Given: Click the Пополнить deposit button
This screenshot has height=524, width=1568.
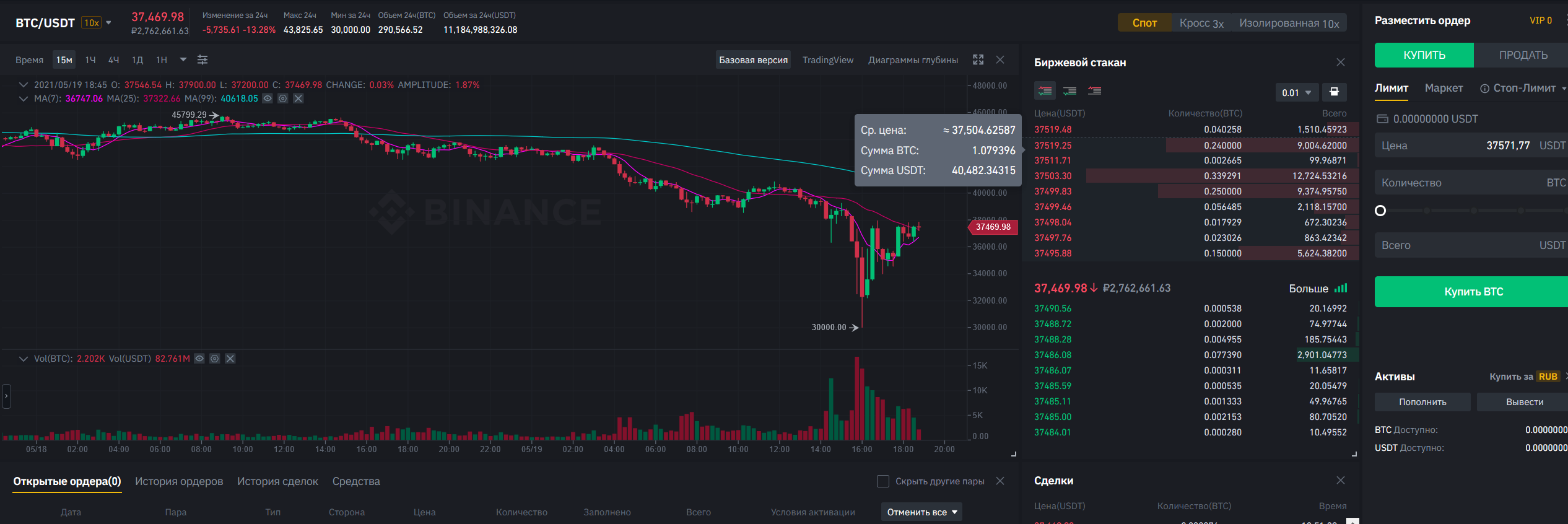Looking at the screenshot, I should coord(1422,402).
